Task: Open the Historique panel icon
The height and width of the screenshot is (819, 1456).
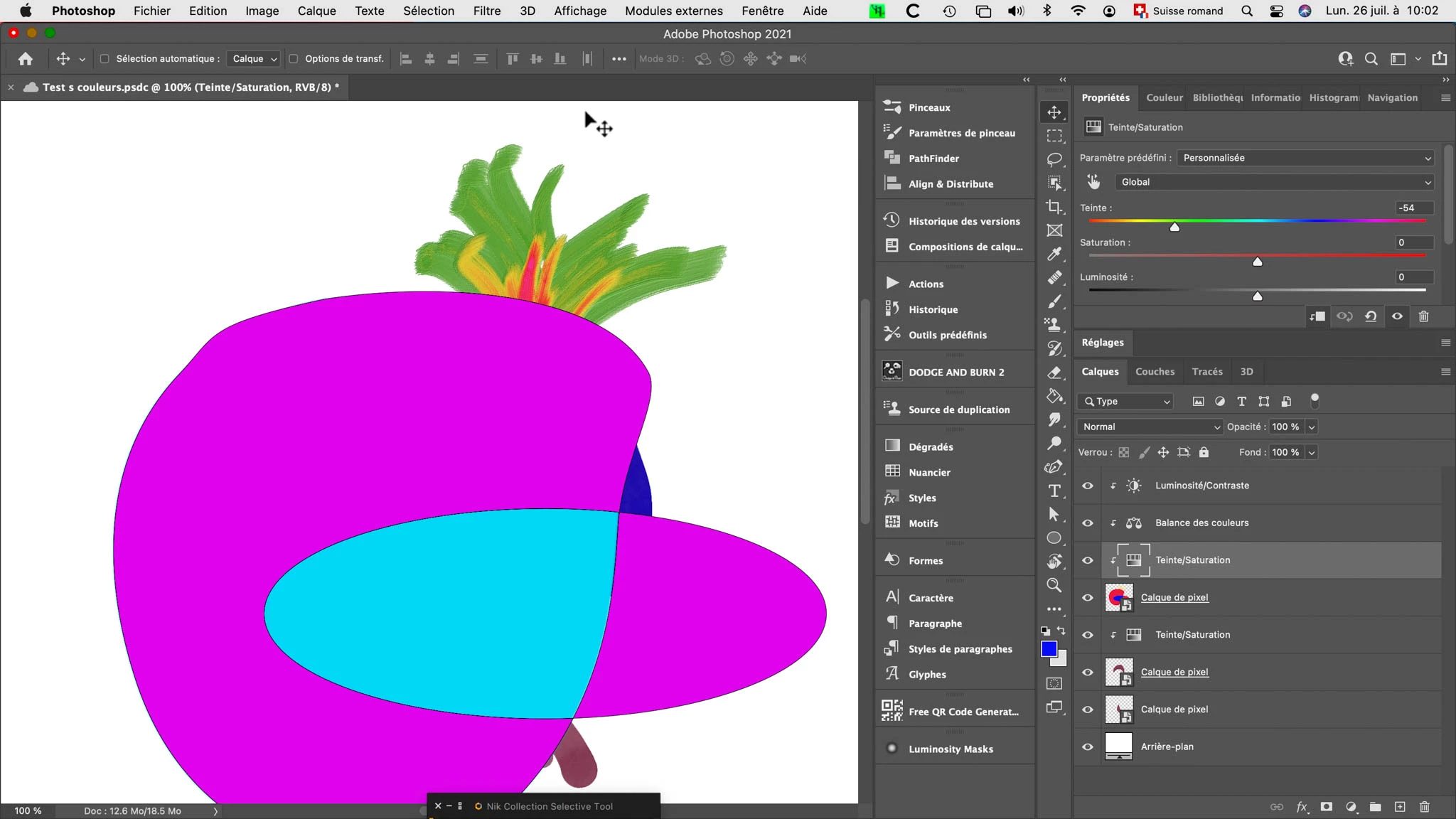Action: click(892, 309)
